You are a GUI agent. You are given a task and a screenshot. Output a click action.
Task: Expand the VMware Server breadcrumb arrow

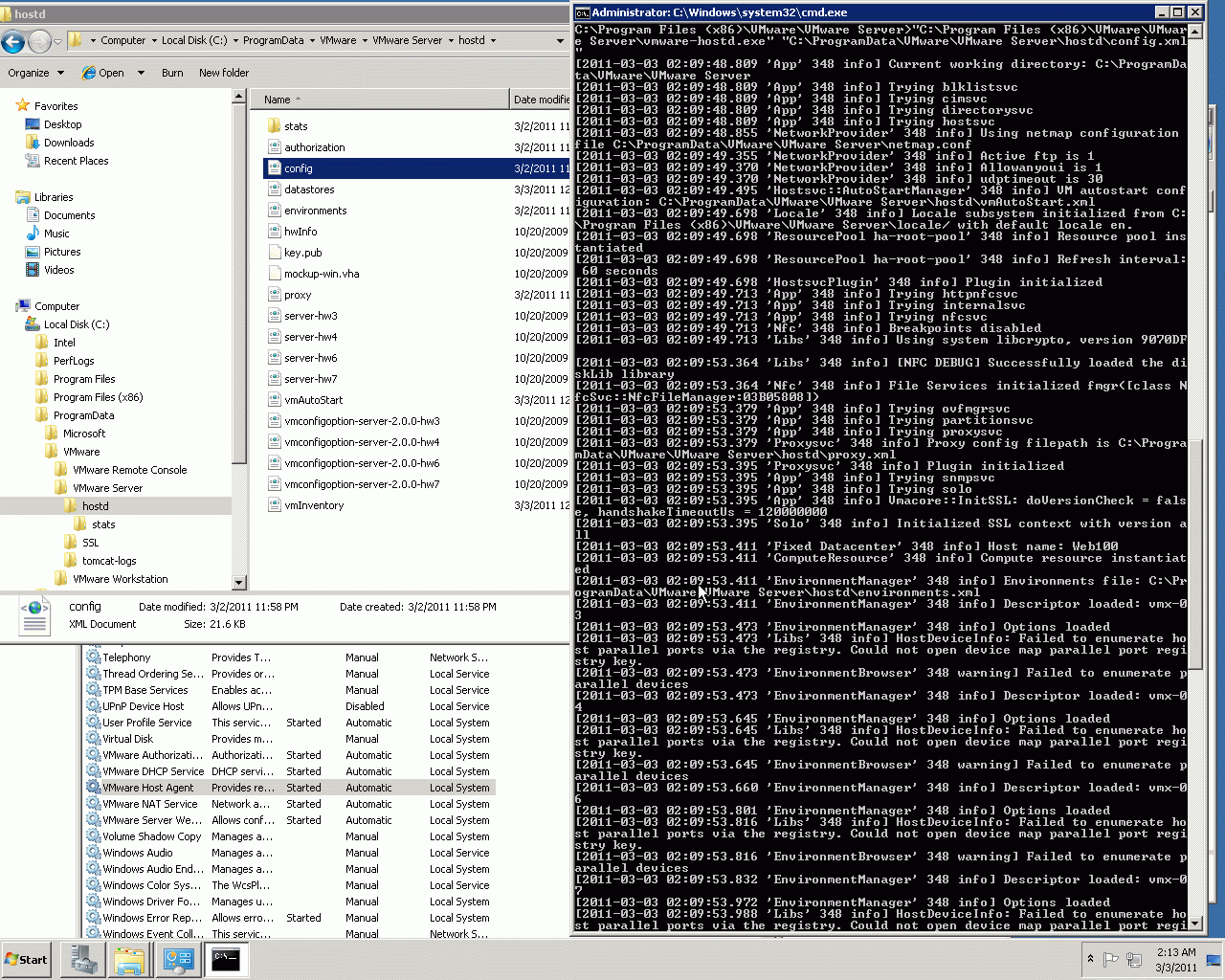(451, 41)
